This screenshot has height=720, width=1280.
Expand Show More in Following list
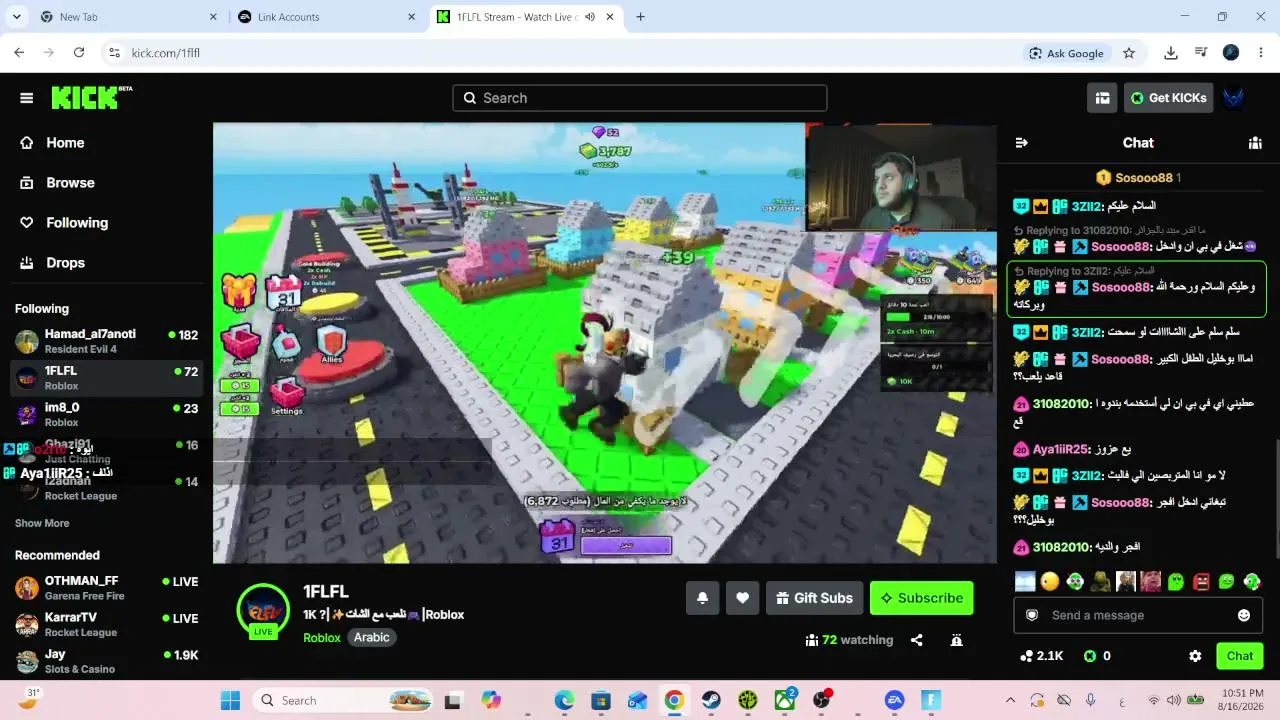42,523
